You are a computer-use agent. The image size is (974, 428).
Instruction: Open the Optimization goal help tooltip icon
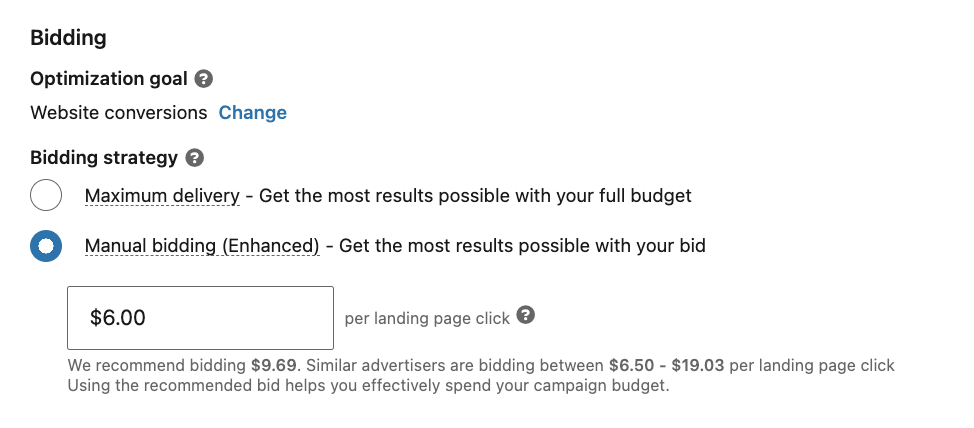coord(203,79)
